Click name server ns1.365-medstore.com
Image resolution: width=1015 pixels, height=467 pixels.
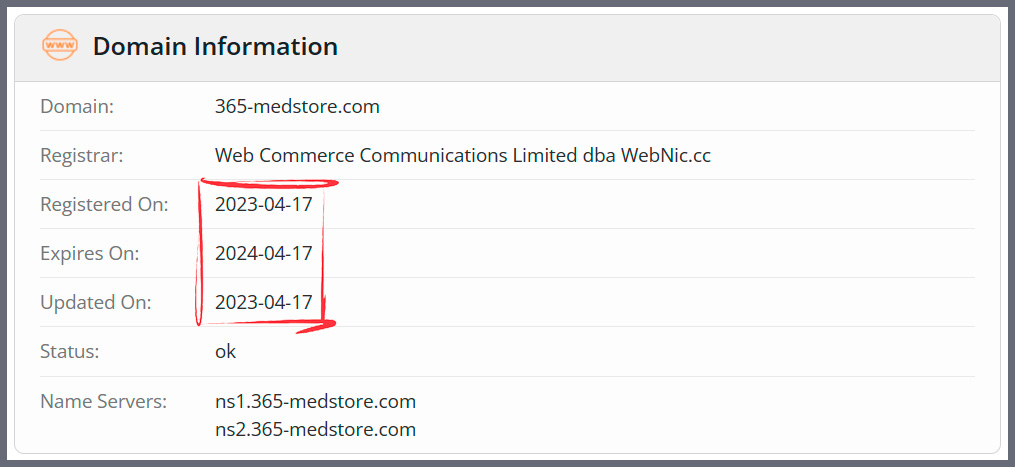coord(315,402)
